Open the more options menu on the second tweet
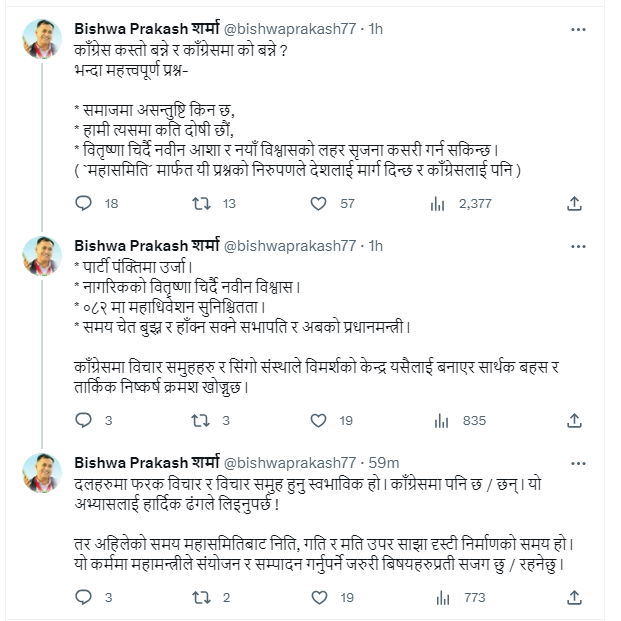The width and height of the screenshot is (621, 621). pos(578,246)
